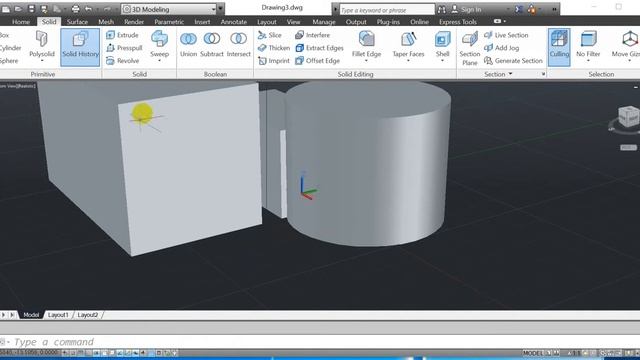Click the Box primitive button

(5, 35)
